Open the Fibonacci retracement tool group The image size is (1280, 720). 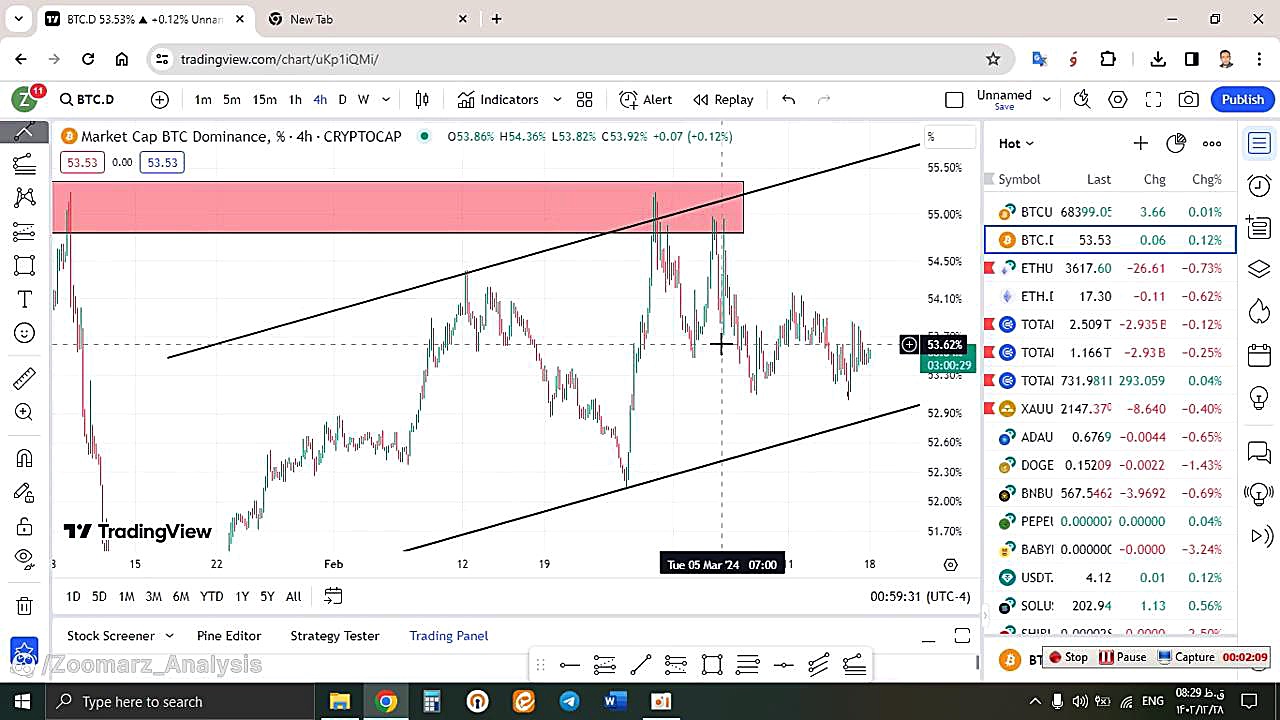(24, 164)
